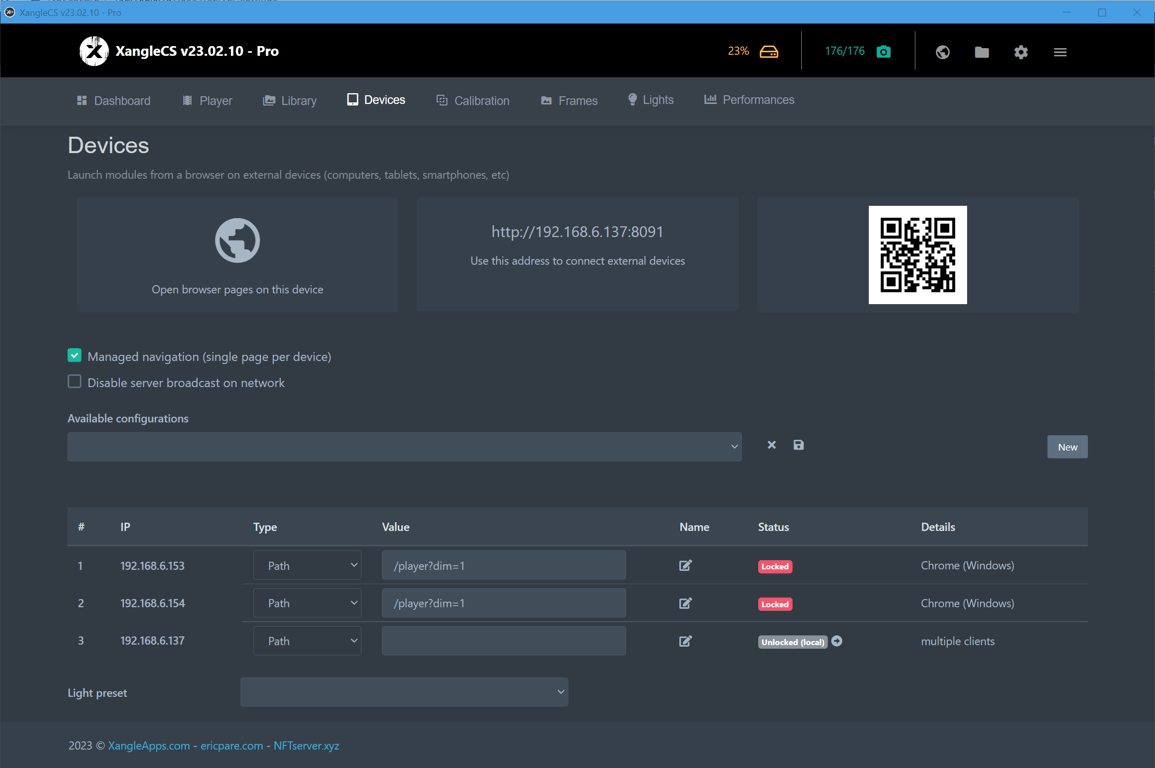Click the camera icon next to 176/176
1155x768 pixels.
(x=883, y=52)
